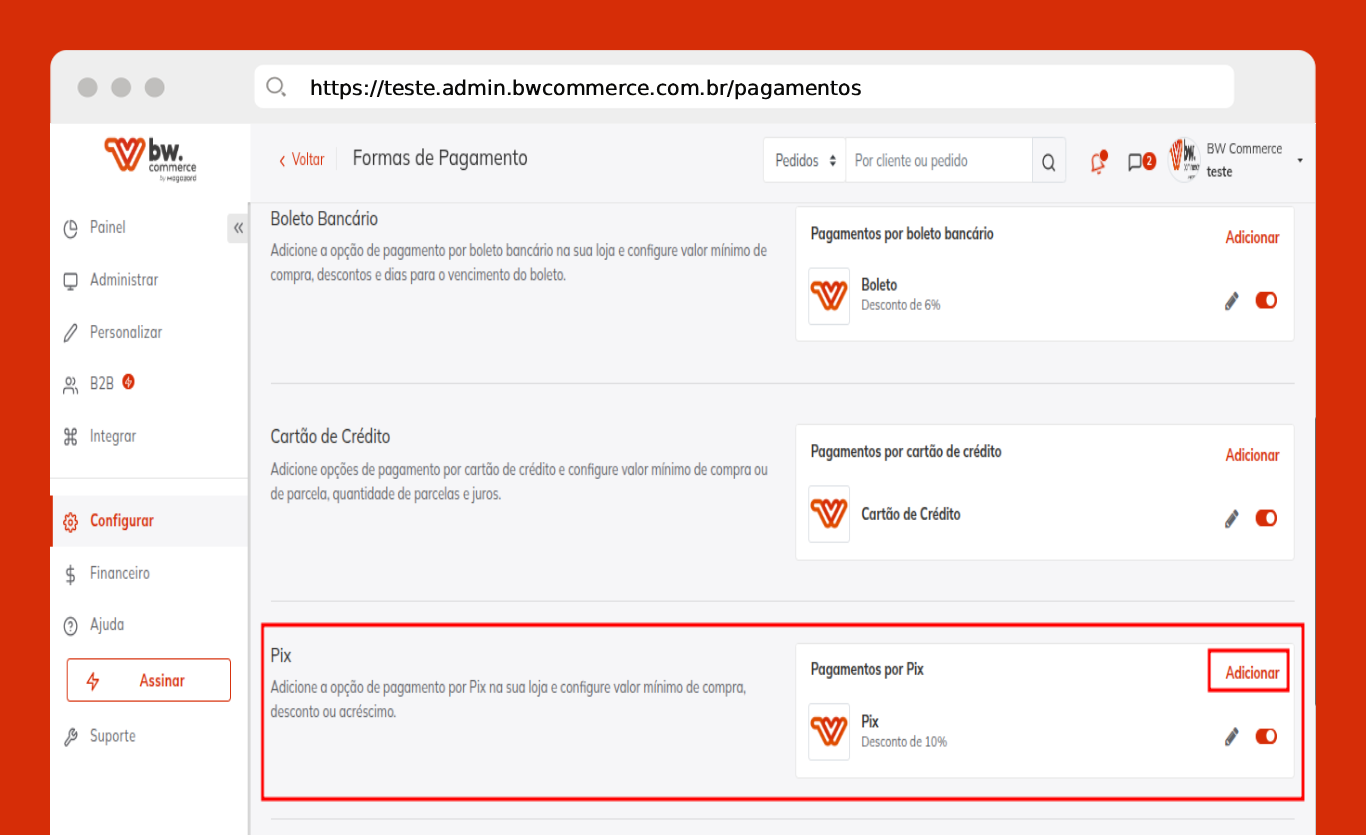Open the Pedidos search type dropdown
This screenshot has height=835, width=1366.
[x=804, y=161]
